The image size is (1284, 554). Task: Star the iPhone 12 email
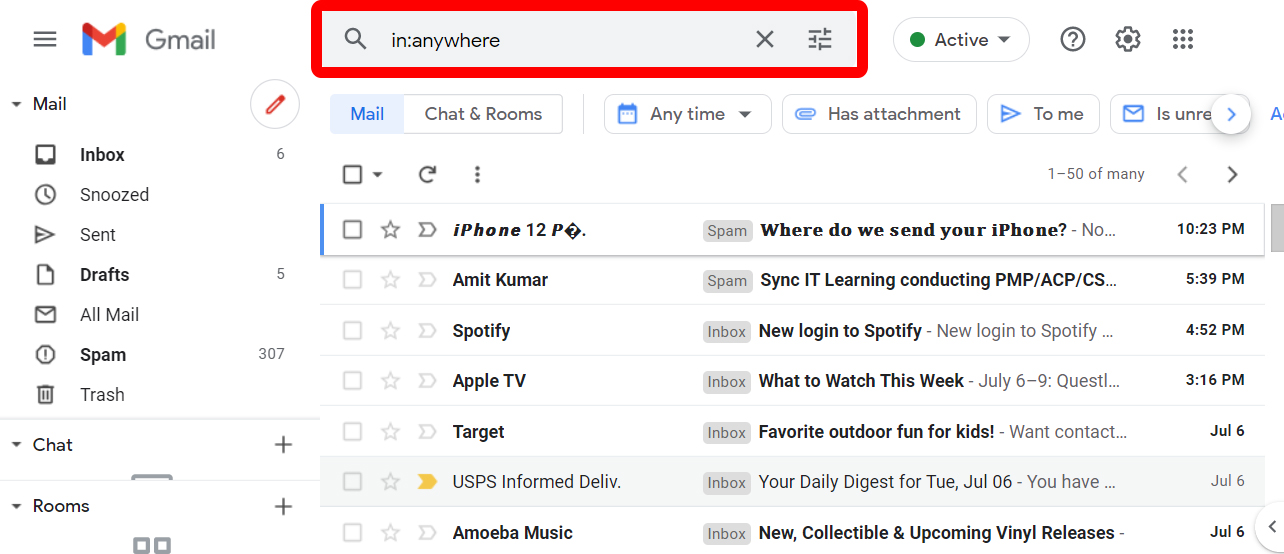[390, 230]
